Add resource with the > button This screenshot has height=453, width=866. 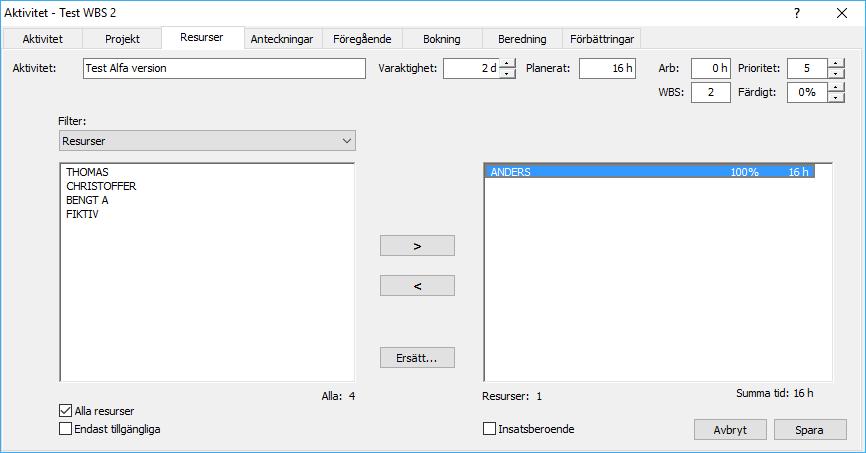[x=418, y=246]
